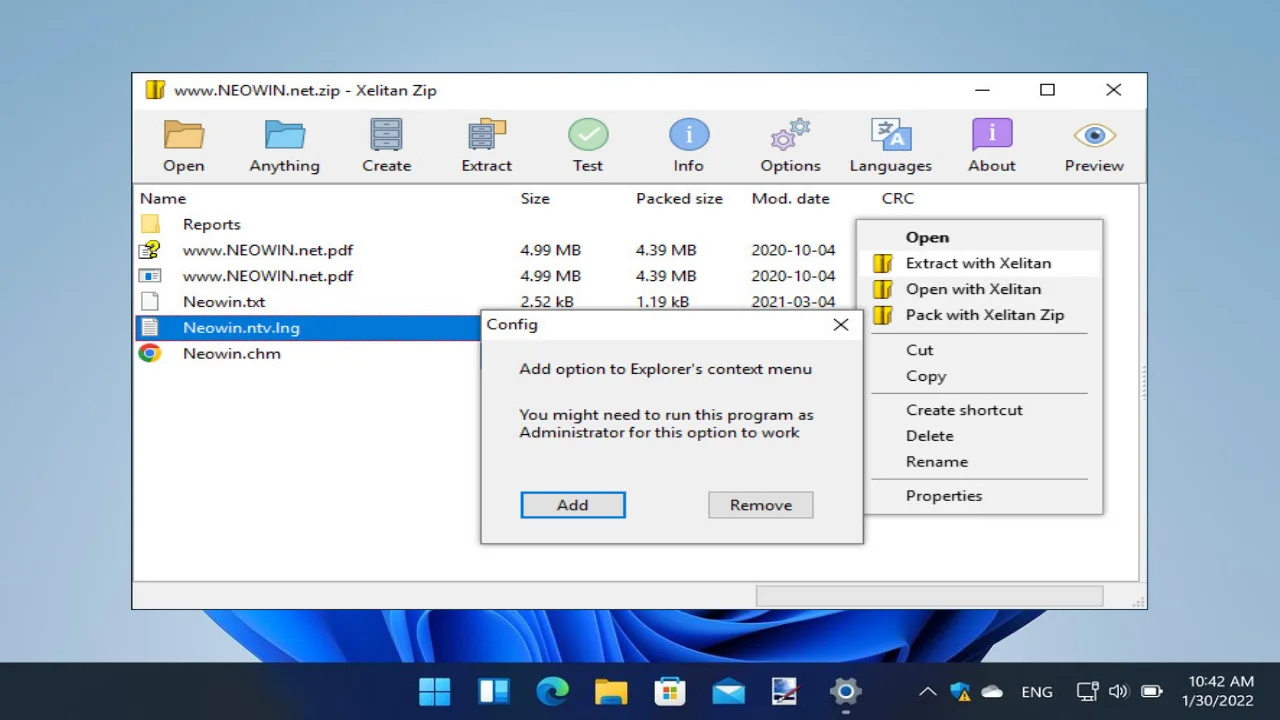
Task: Click the Widgets taskbar icon
Action: 493,691
